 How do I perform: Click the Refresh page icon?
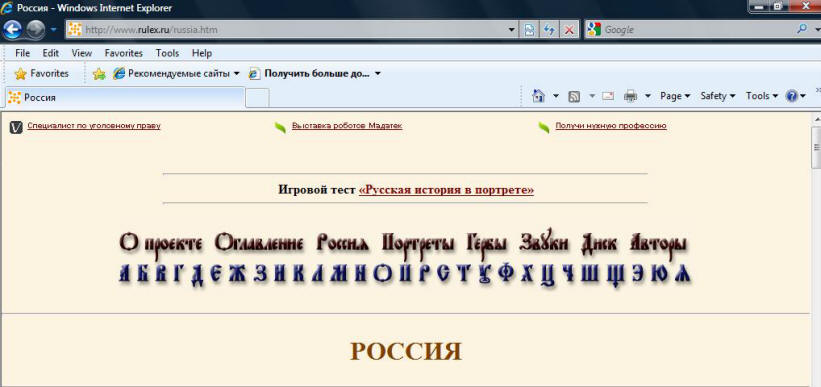point(549,30)
